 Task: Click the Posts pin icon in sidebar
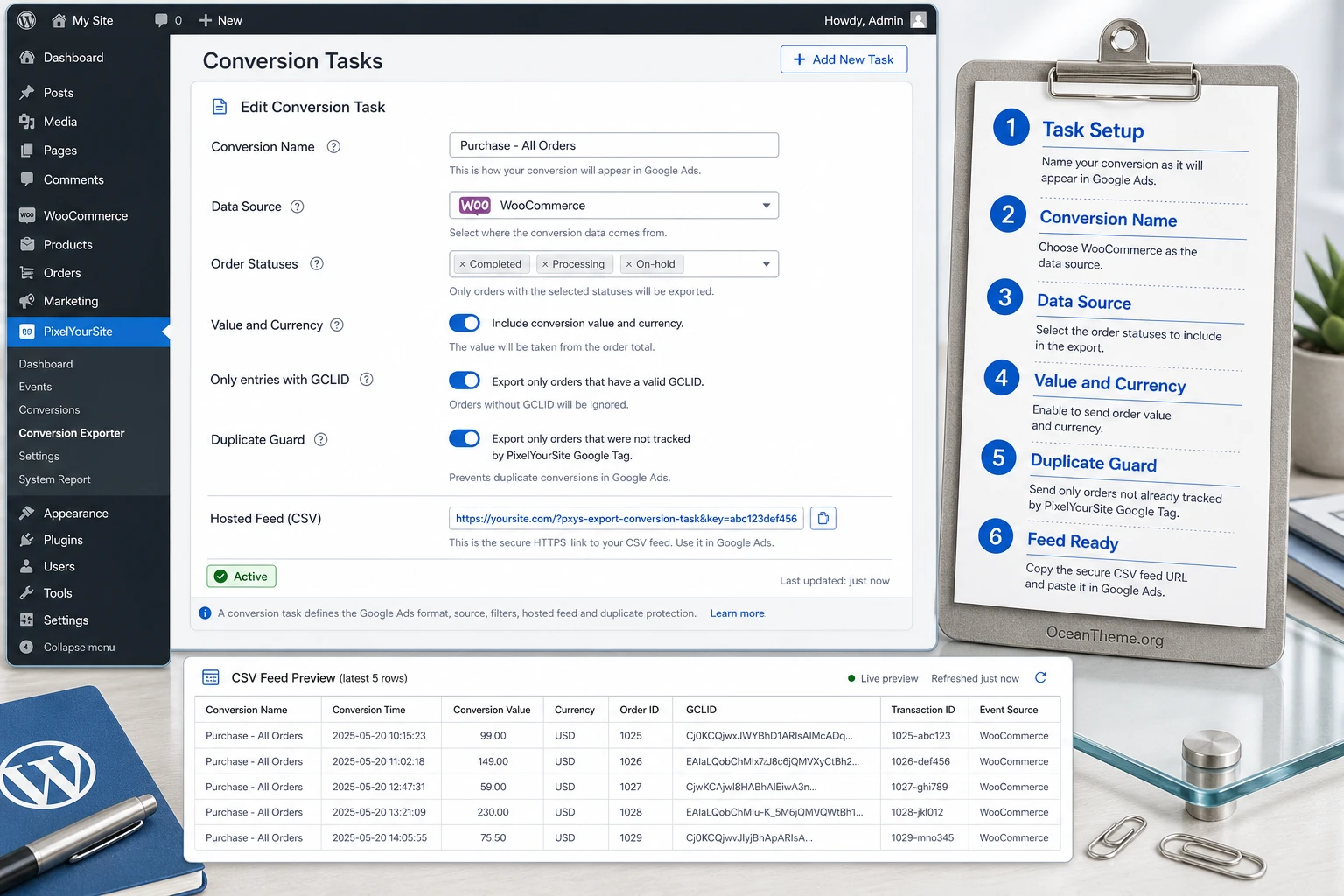[x=27, y=93]
